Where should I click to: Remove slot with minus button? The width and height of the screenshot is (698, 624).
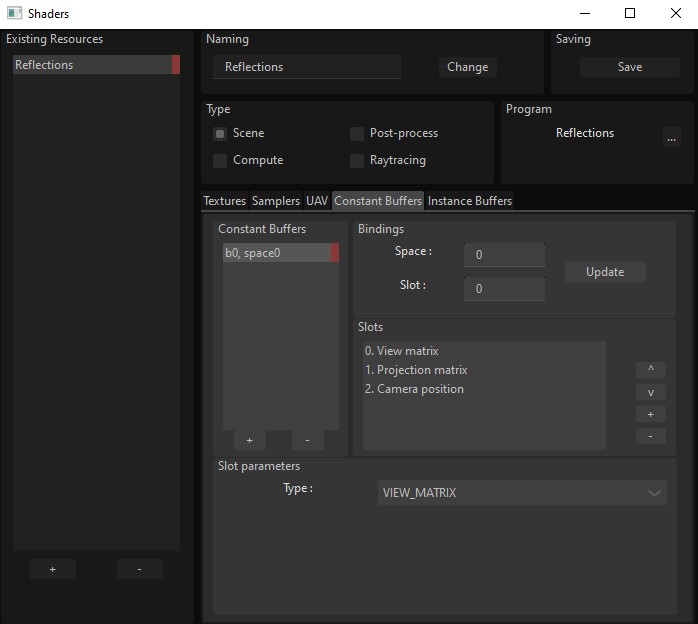coord(651,436)
